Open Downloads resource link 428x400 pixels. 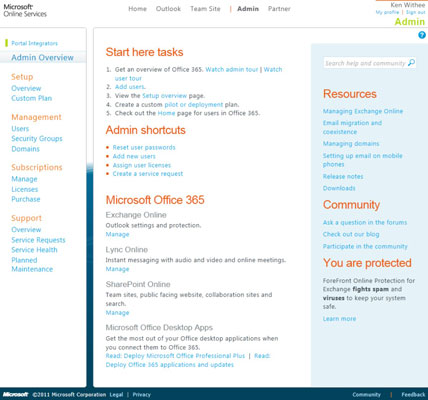pyautogui.click(x=339, y=188)
